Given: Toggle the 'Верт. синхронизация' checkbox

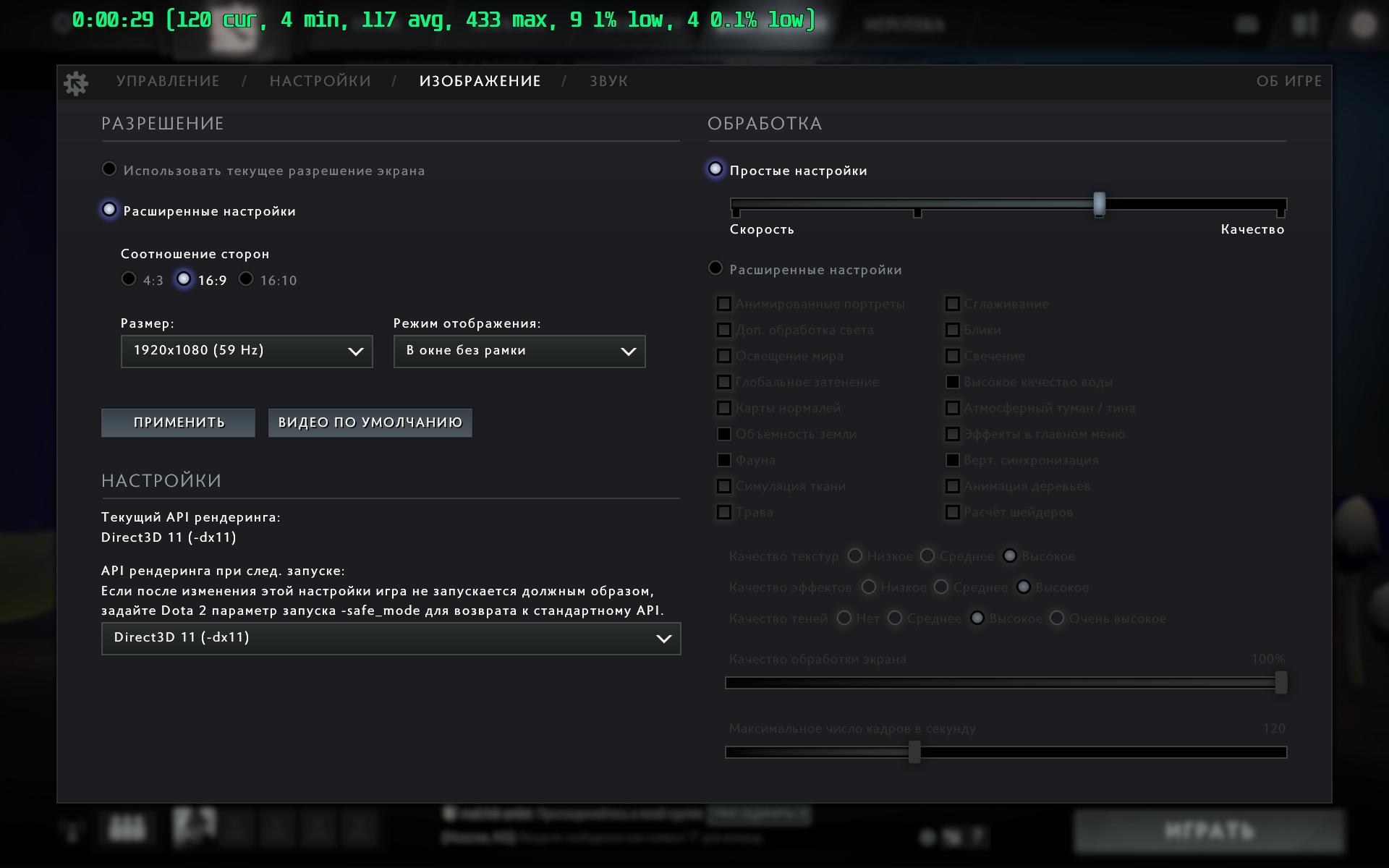Looking at the screenshot, I should [953, 460].
